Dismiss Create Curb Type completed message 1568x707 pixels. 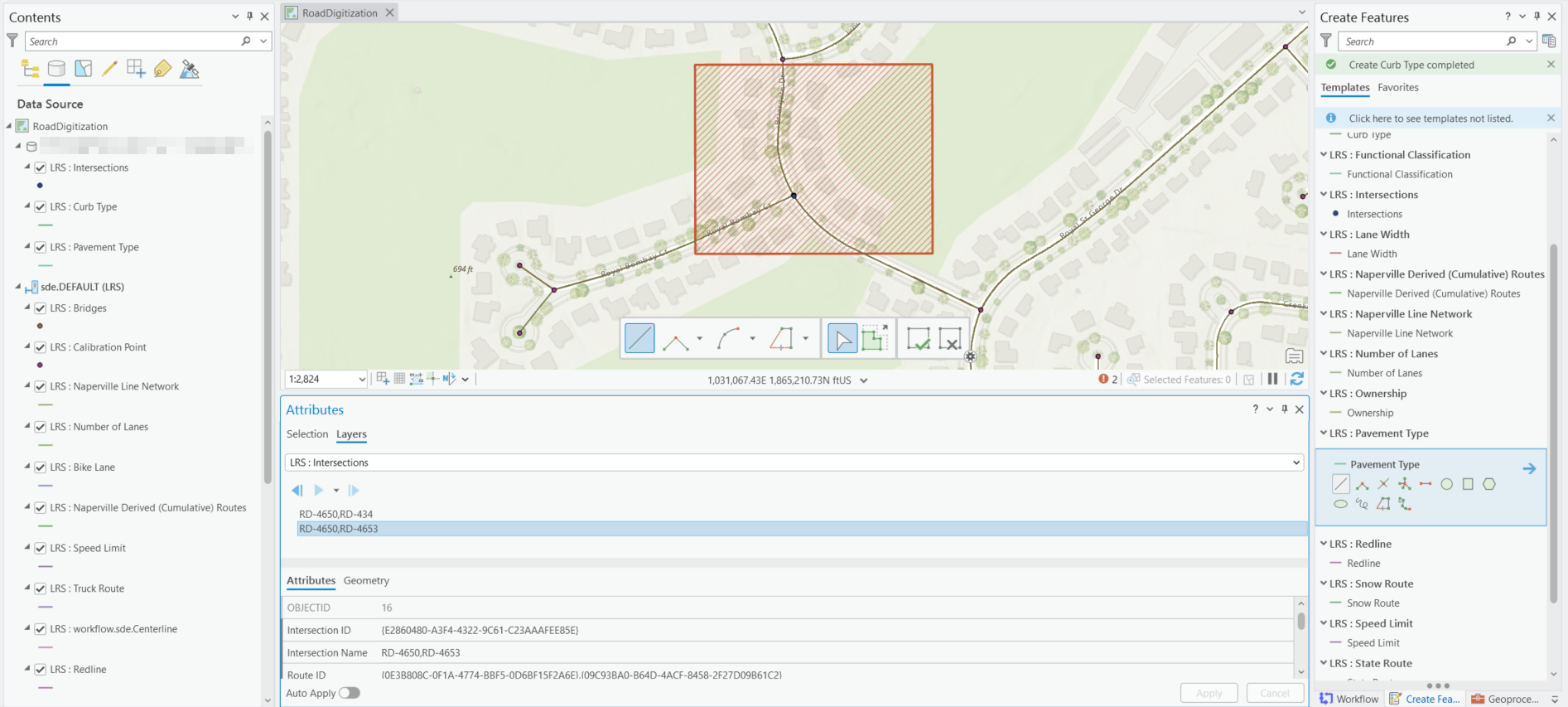tap(1551, 65)
